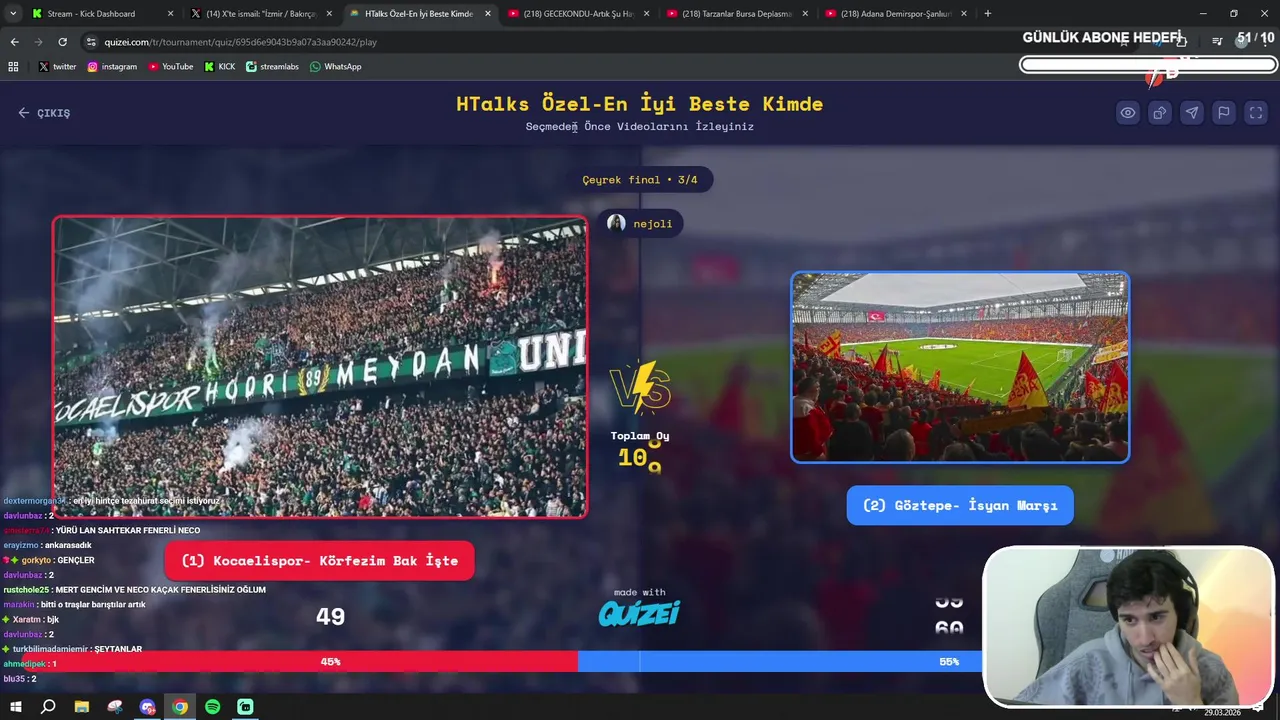Image resolution: width=1280 pixels, height=720 pixels.
Task: Open the Streamlabs taskbar icon
Action: click(x=246, y=707)
